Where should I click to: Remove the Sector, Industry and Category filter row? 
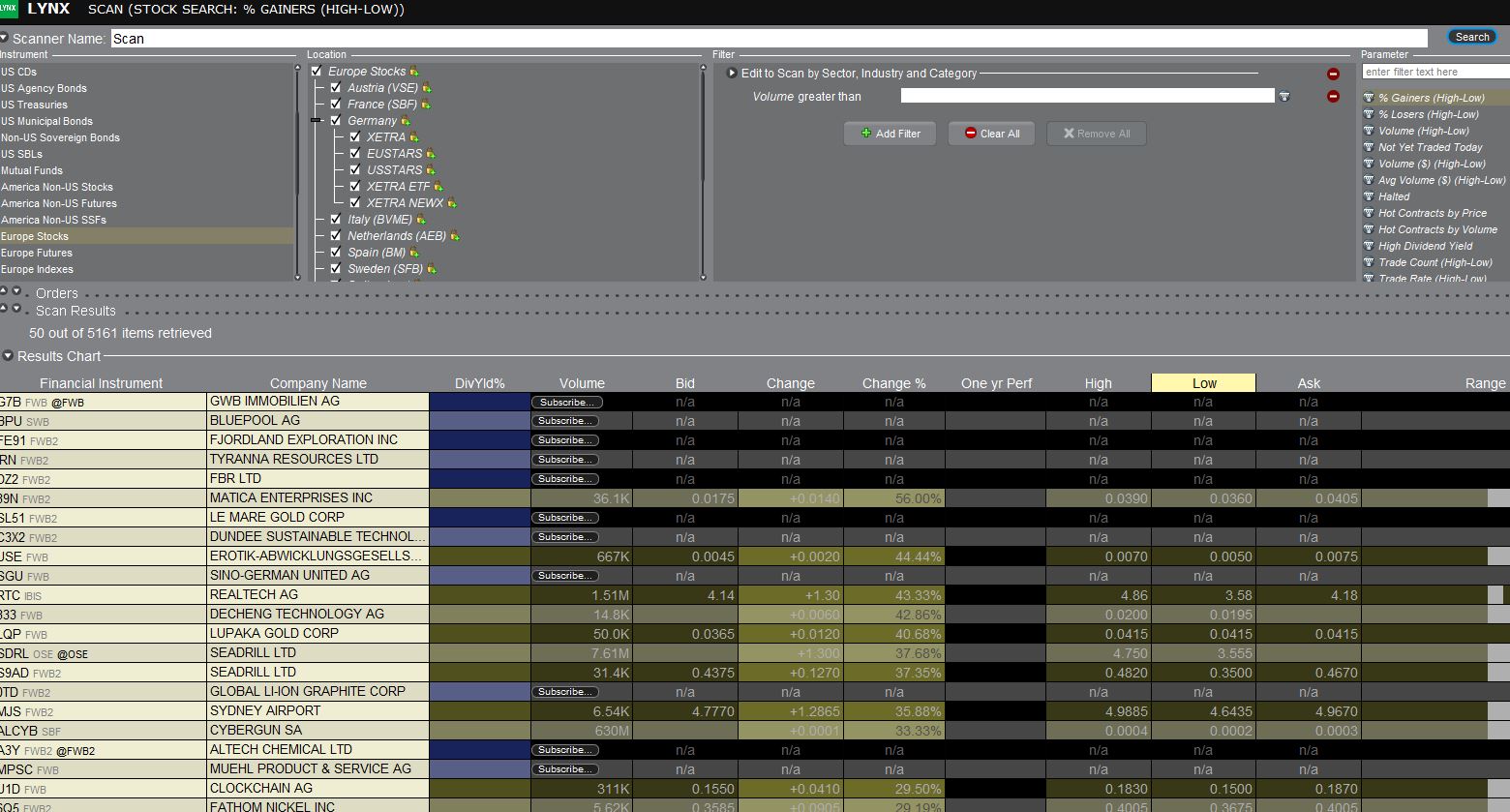coord(1333,74)
